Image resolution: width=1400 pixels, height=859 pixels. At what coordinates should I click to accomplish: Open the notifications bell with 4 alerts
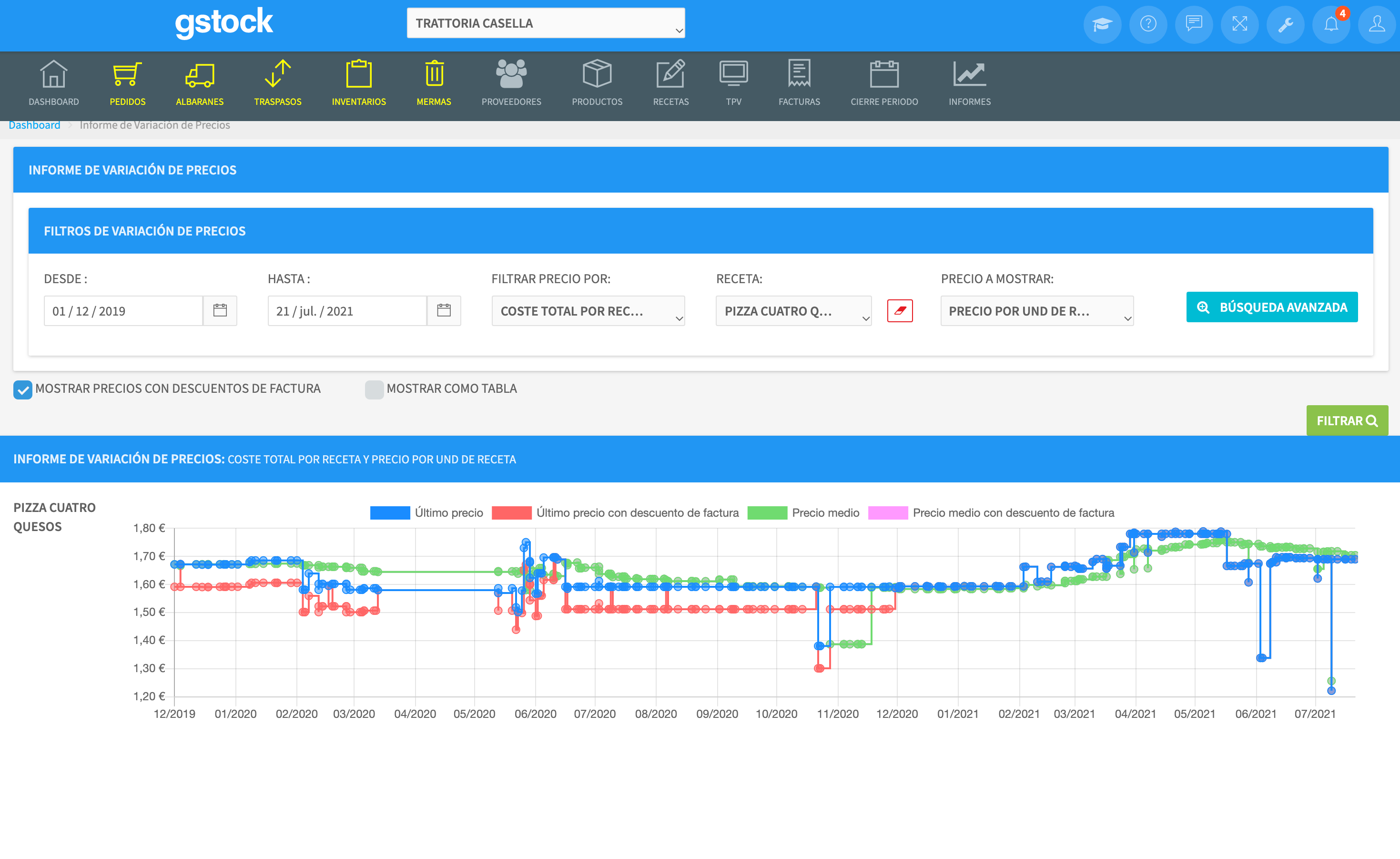coord(1331,24)
